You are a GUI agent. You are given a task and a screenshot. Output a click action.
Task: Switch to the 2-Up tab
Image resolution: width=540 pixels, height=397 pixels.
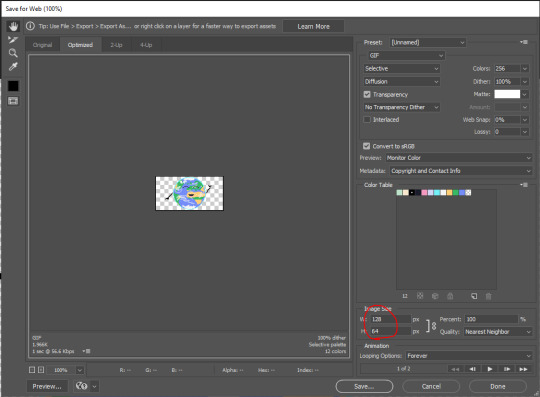[x=116, y=45]
